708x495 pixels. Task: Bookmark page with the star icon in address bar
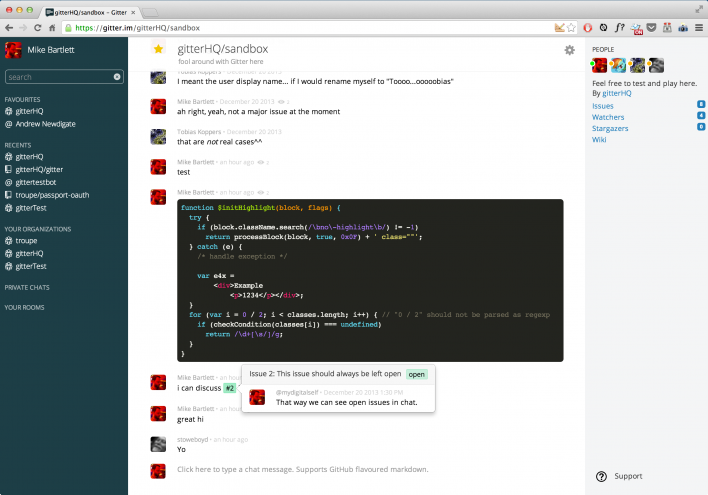pyautogui.click(x=571, y=28)
